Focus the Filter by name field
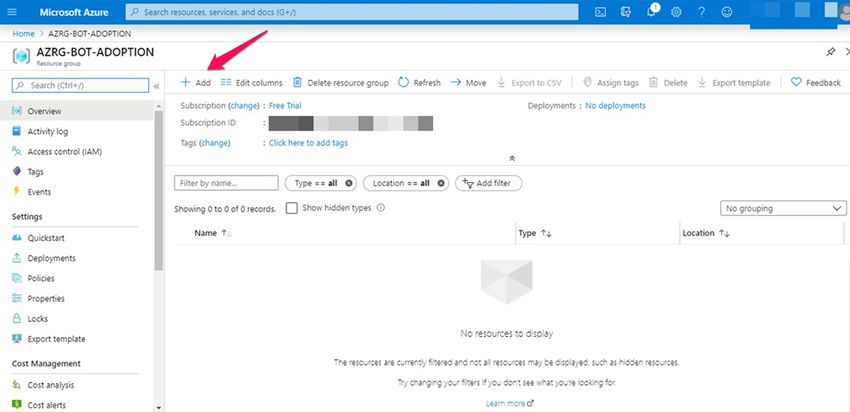Image resolution: width=850 pixels, height=412 pixels. click(226, 183)
